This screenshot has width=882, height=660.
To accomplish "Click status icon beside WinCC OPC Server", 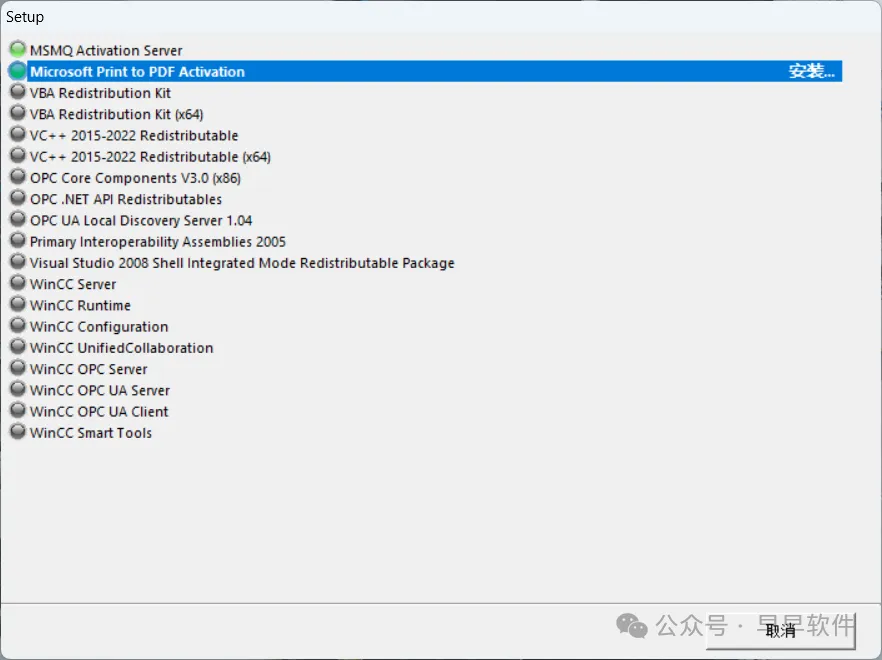I will 18,367.
